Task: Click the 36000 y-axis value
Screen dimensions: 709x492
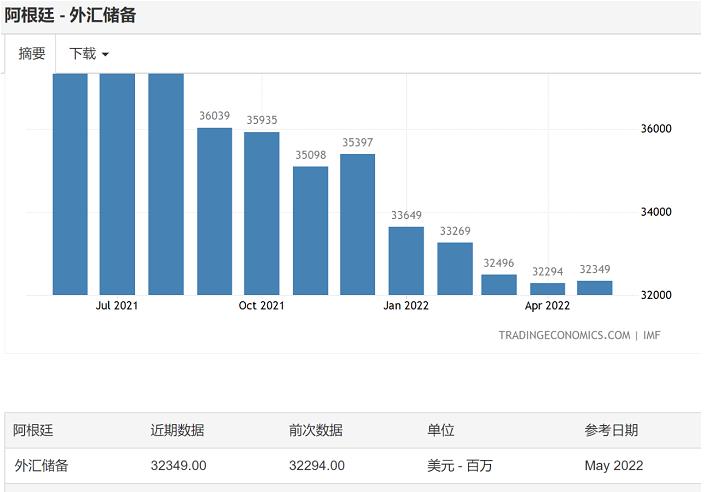Action: coord(656,129)
